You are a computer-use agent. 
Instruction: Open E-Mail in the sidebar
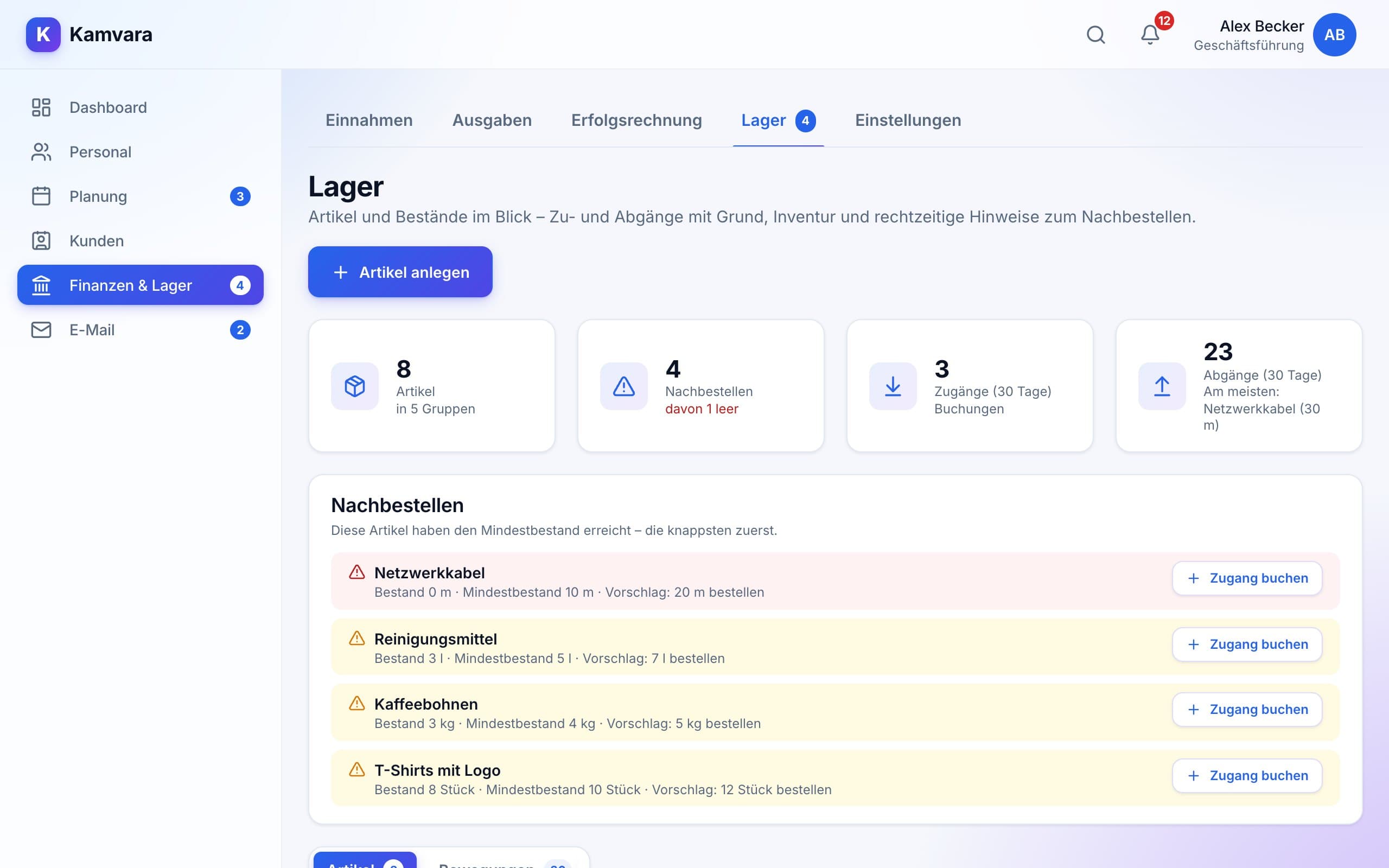point(141,330)
